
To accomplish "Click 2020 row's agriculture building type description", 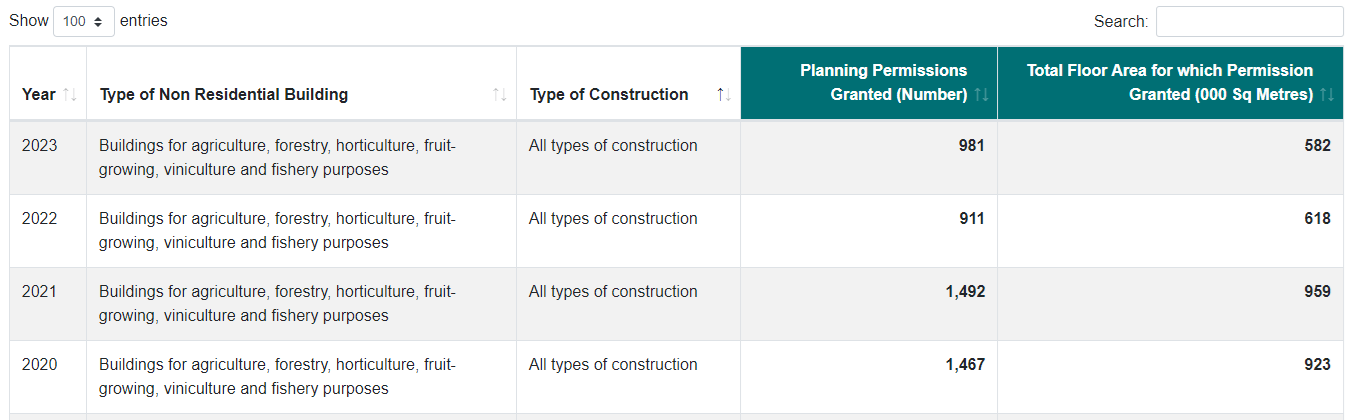I will click(277, 376).
